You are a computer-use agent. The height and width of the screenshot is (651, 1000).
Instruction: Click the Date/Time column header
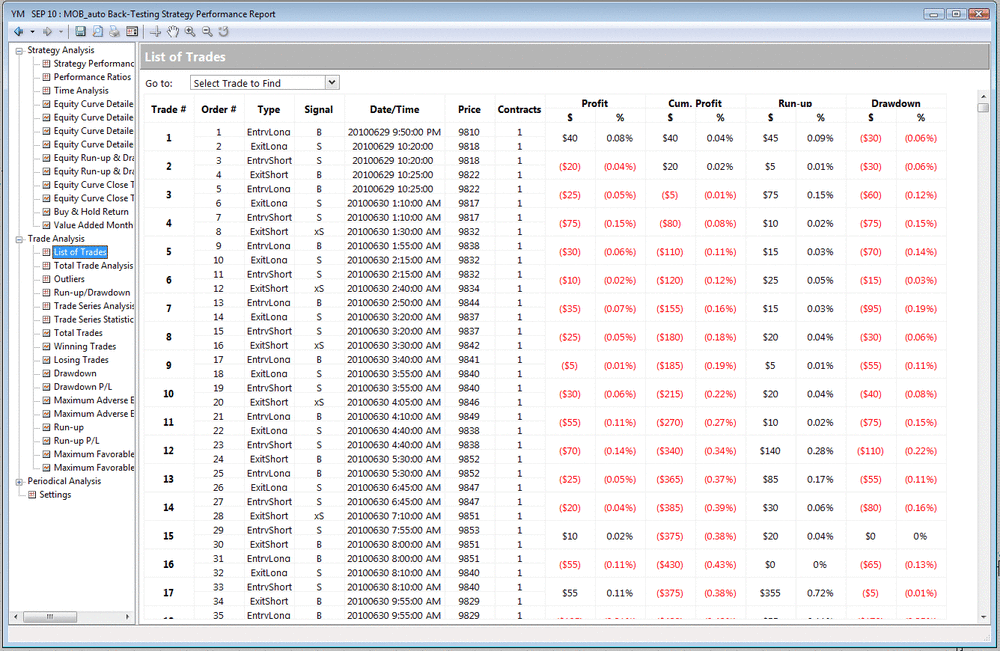(x=395, y=110)
